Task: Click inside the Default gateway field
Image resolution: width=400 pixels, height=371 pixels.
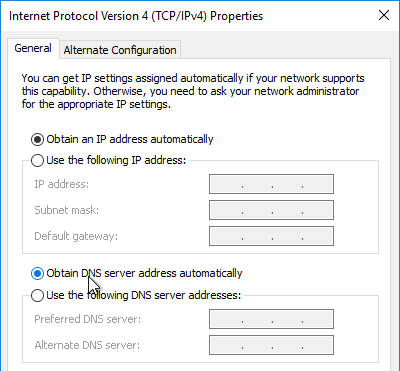Action: 271,236
